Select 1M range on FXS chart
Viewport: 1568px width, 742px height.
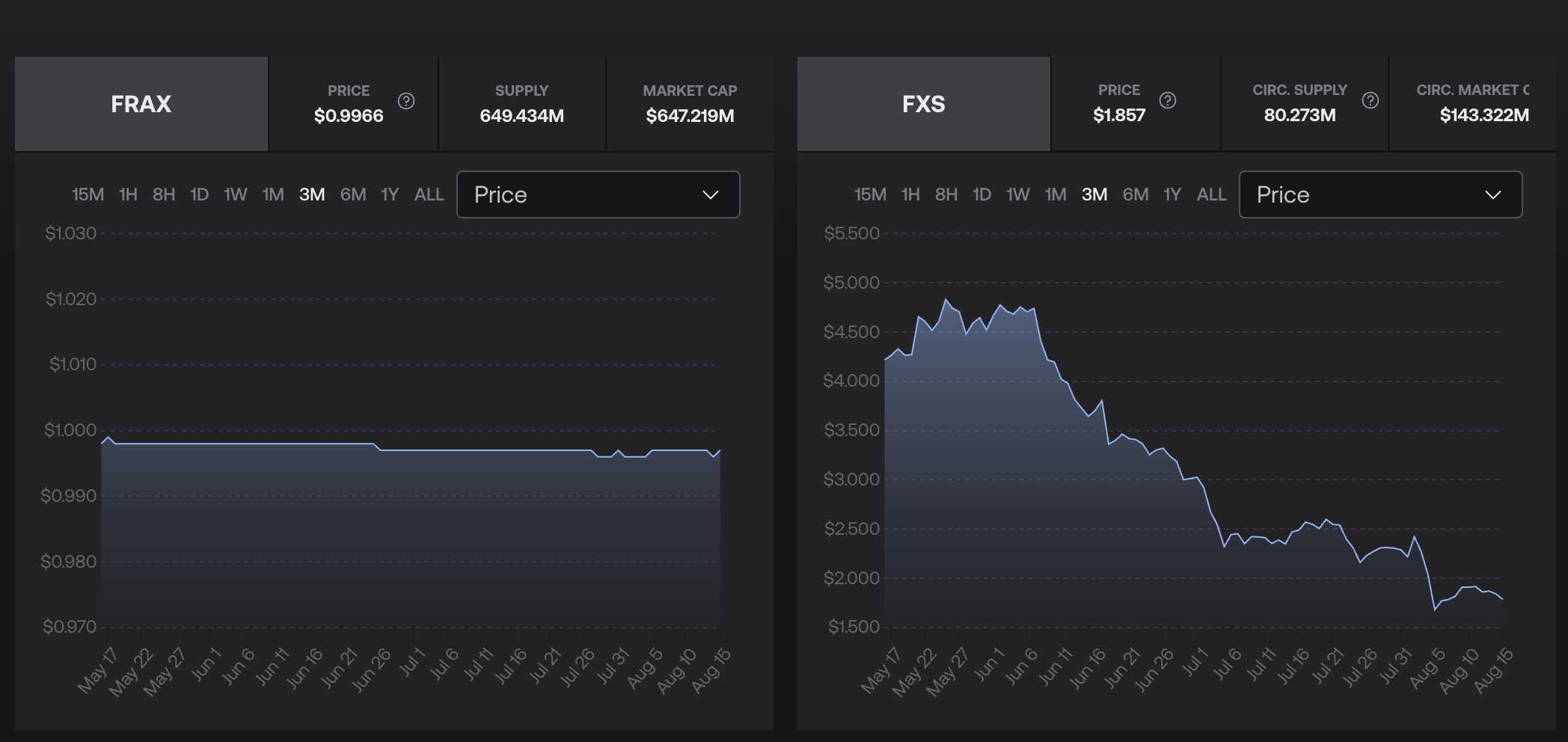coord(1056,194)
